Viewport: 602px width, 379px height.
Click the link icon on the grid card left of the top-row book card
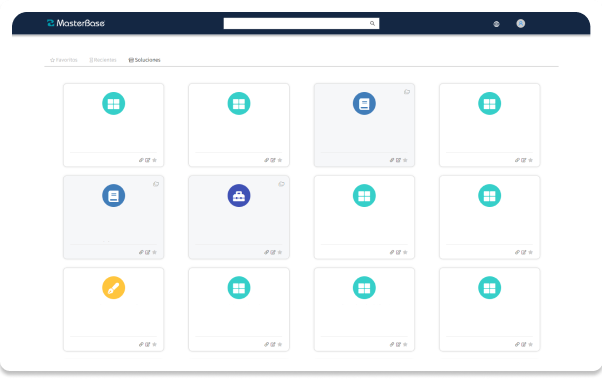click(266, 160)
